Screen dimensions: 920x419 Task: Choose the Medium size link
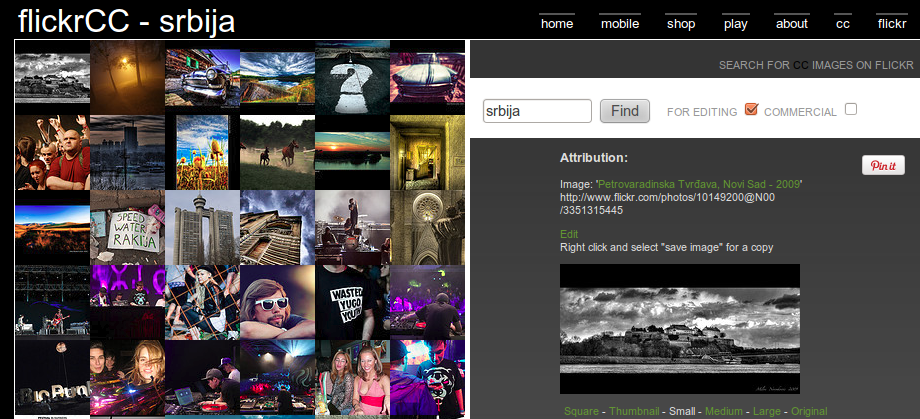tap(723, 411)
